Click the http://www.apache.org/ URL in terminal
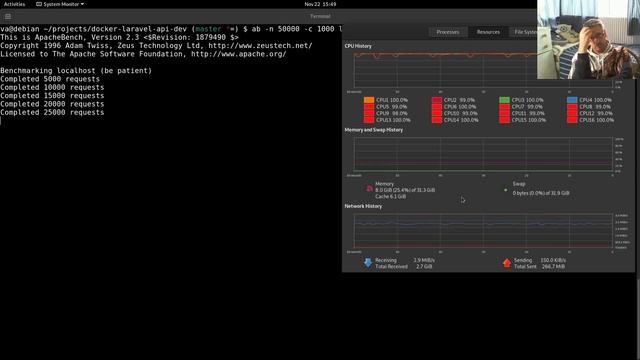This screenshot has height=360, width=640. click(239, 54)
